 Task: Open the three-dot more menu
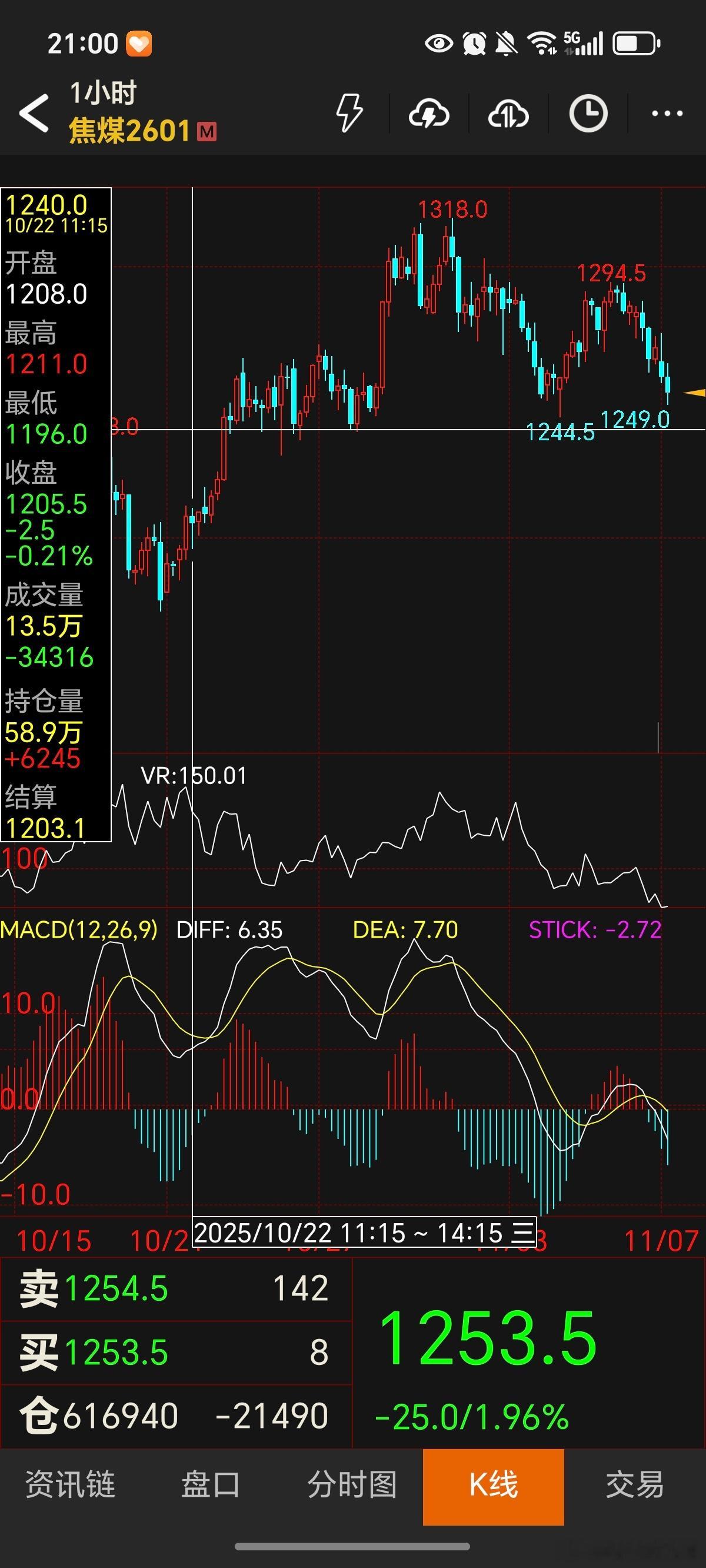tap(667, 113)
